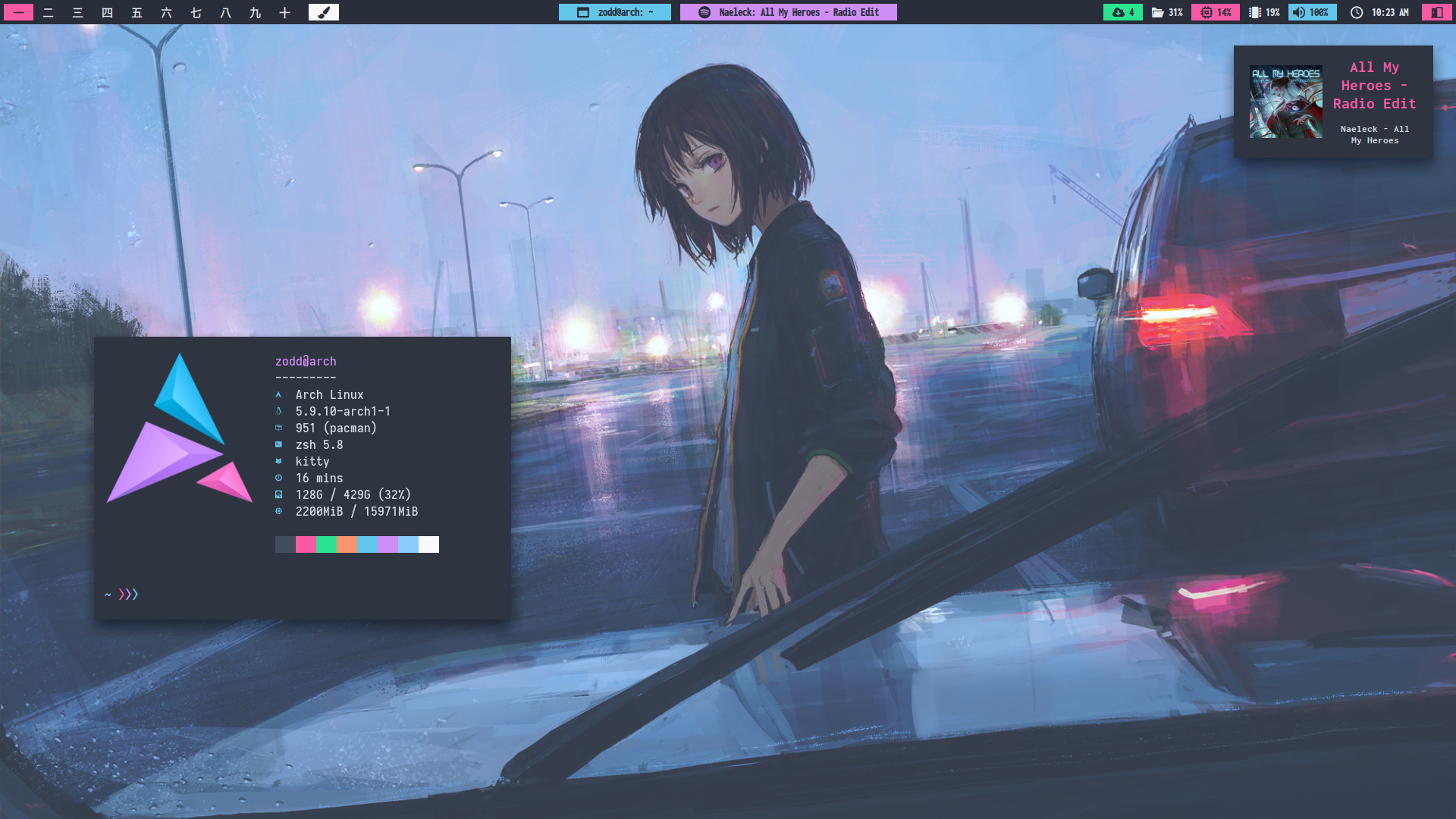Switch to active workspace 一 (one)
Viewport: 1456px width, 819px height.
pos(18,12)
